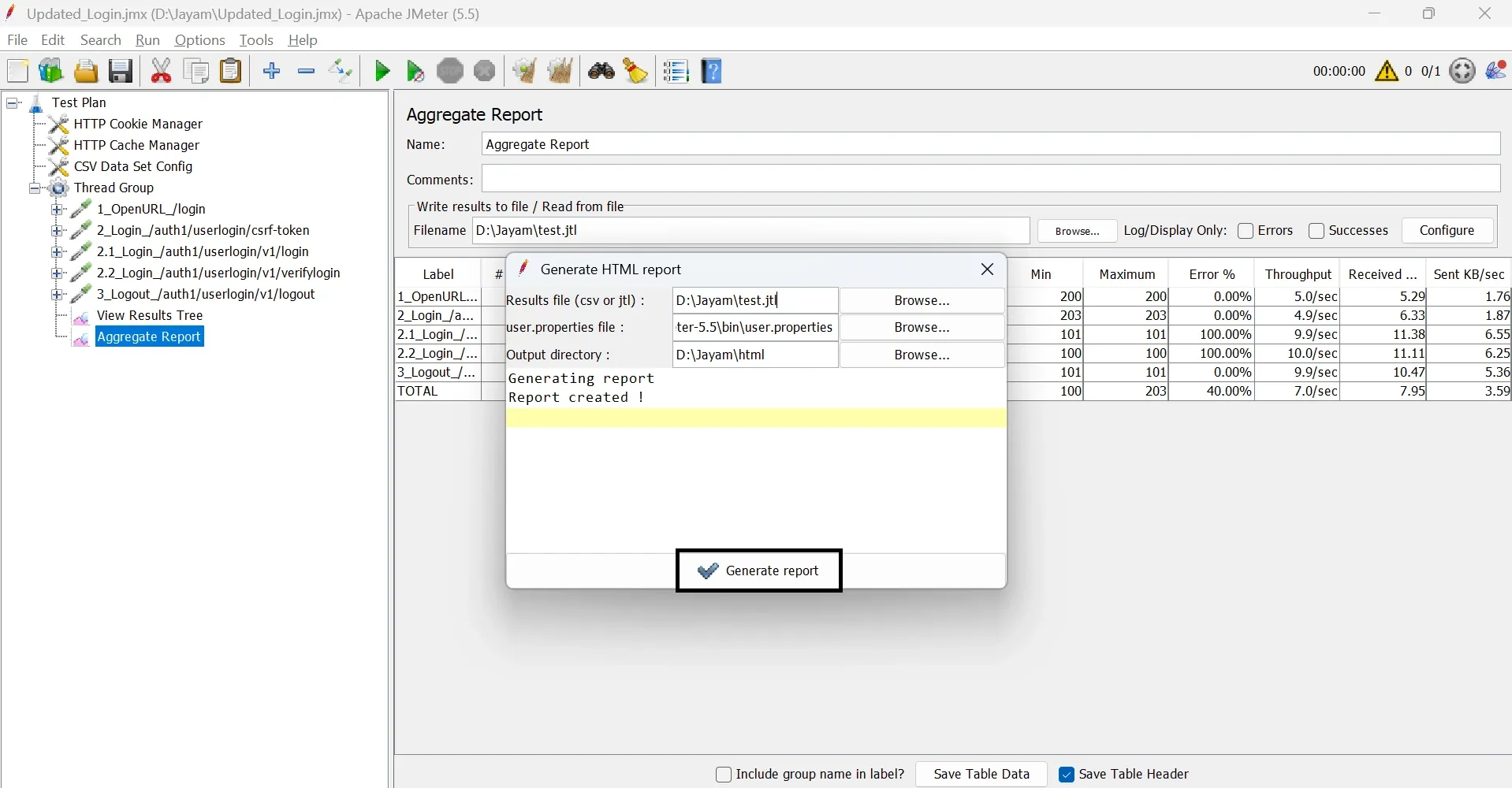Screen dimensions: 1512x788
Task: Click the Copy icon in toolbar
Action: click(196, 71)
